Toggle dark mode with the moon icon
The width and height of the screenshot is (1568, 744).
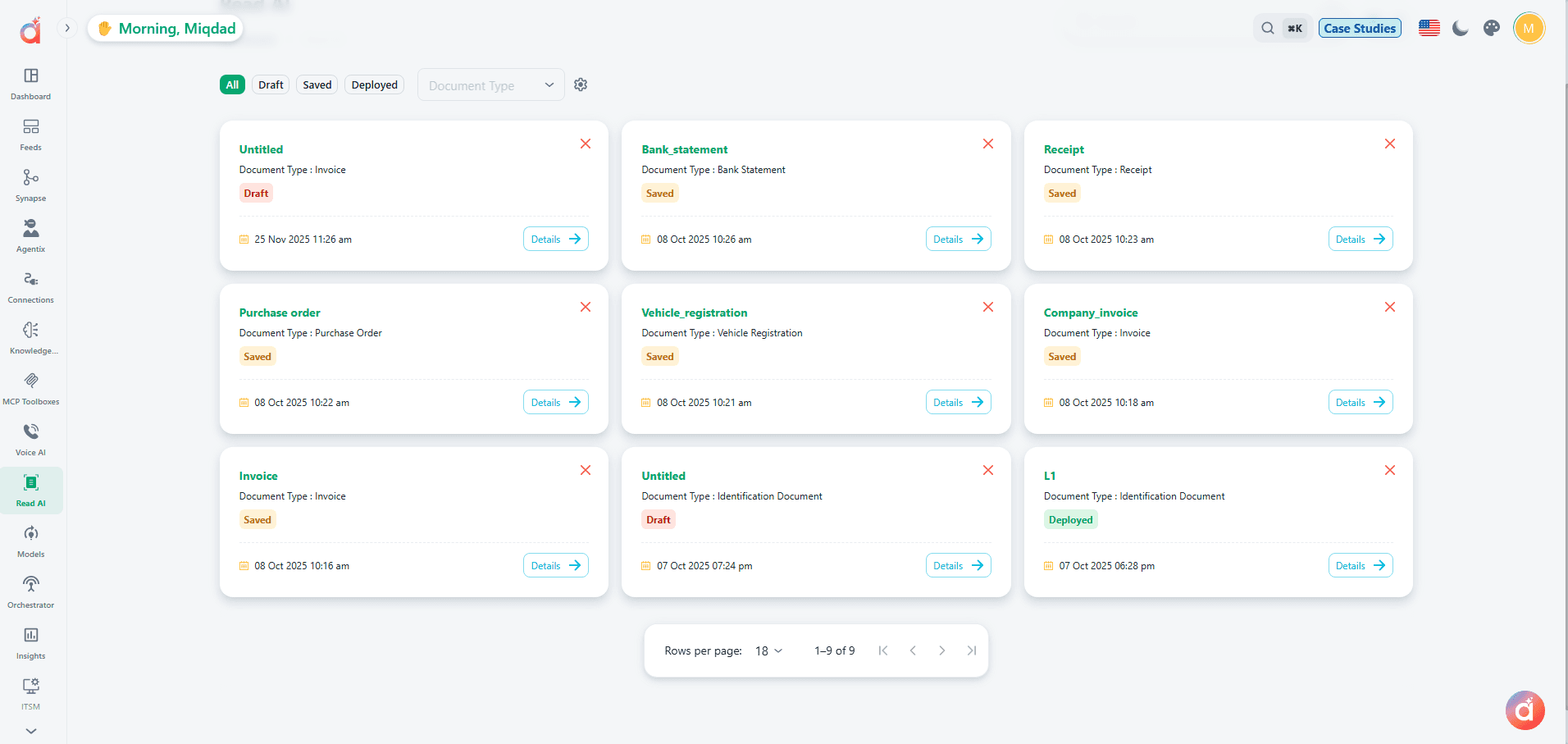coord(1461,28)
